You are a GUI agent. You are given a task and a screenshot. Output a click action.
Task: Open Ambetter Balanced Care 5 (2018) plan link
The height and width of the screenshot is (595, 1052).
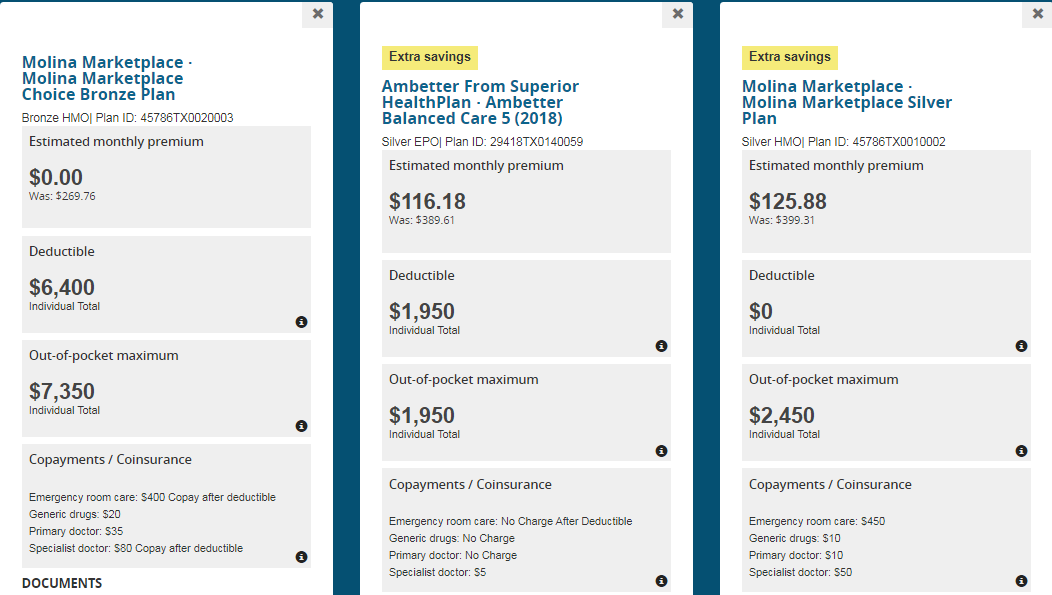(480, 102)
